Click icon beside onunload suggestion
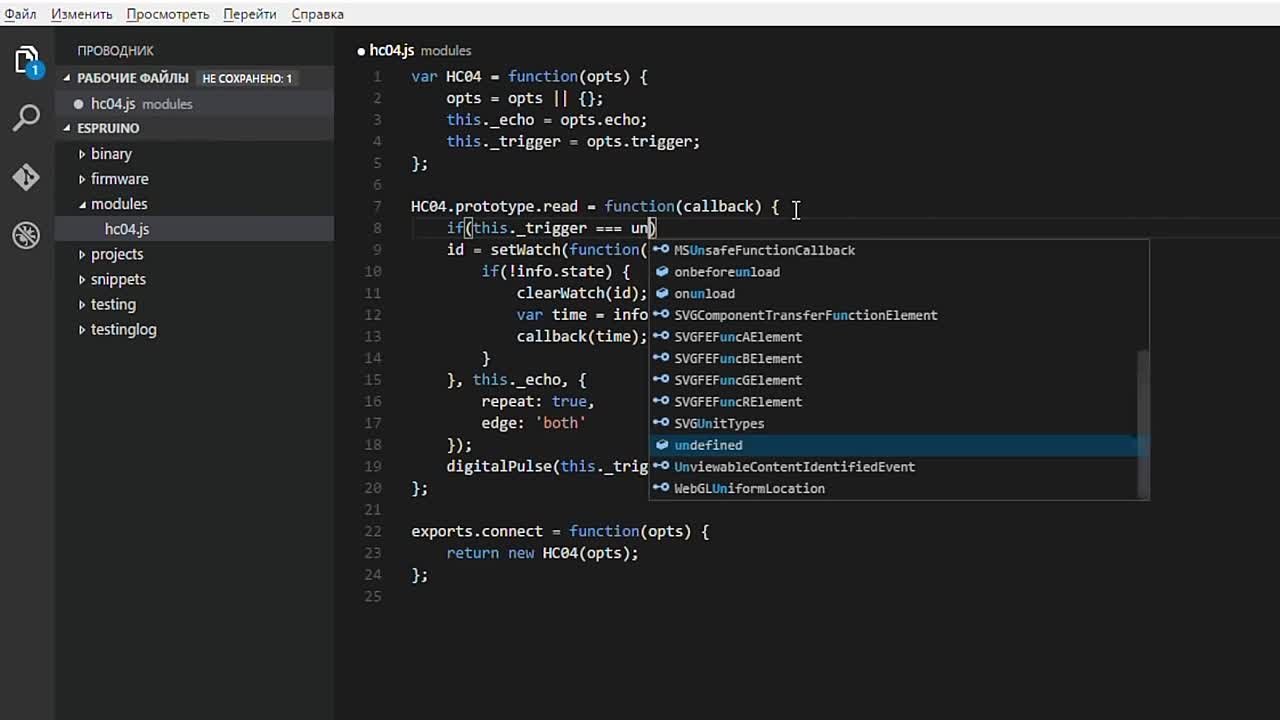The width and height of the screenshot is (1280, 720). [661, 293]
